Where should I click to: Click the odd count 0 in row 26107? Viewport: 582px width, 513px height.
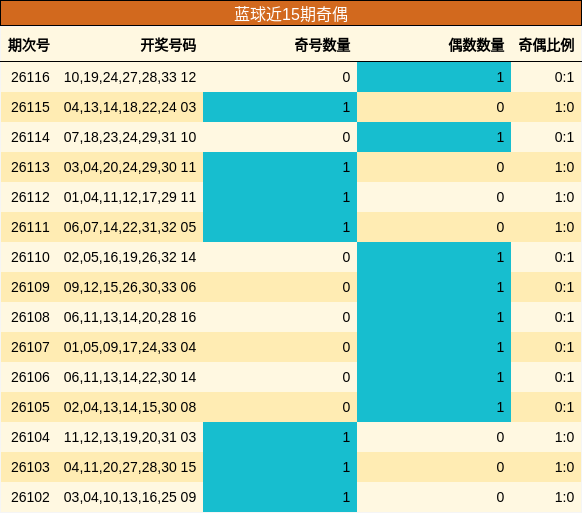[x=346, y=347]
